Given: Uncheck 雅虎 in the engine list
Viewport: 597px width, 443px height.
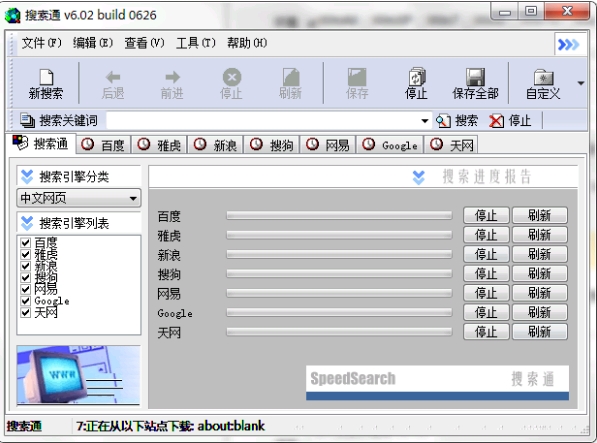Looking at the screenshot, I should pos(26,254).
